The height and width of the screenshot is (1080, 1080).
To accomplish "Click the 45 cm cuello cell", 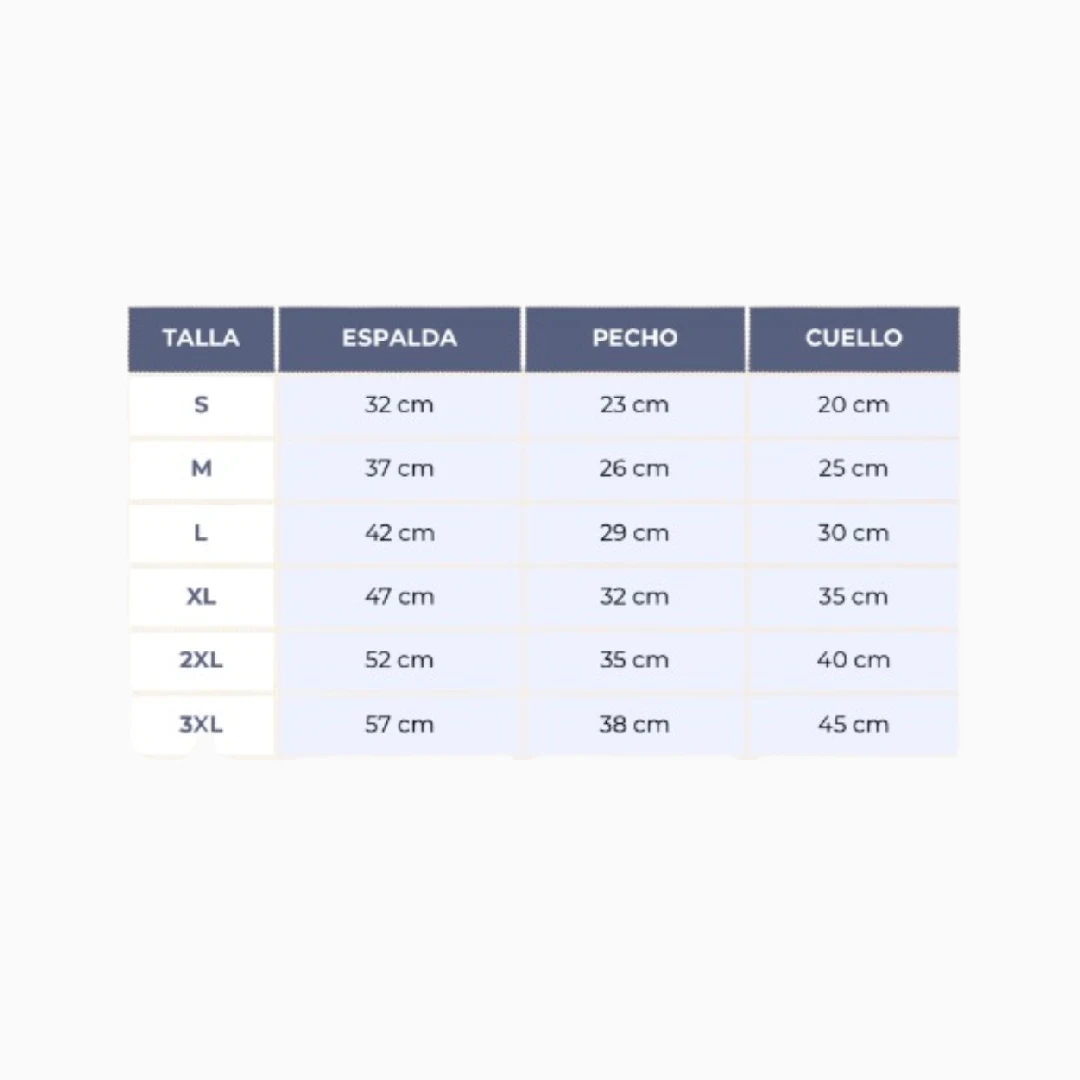I will coord(854,725).
